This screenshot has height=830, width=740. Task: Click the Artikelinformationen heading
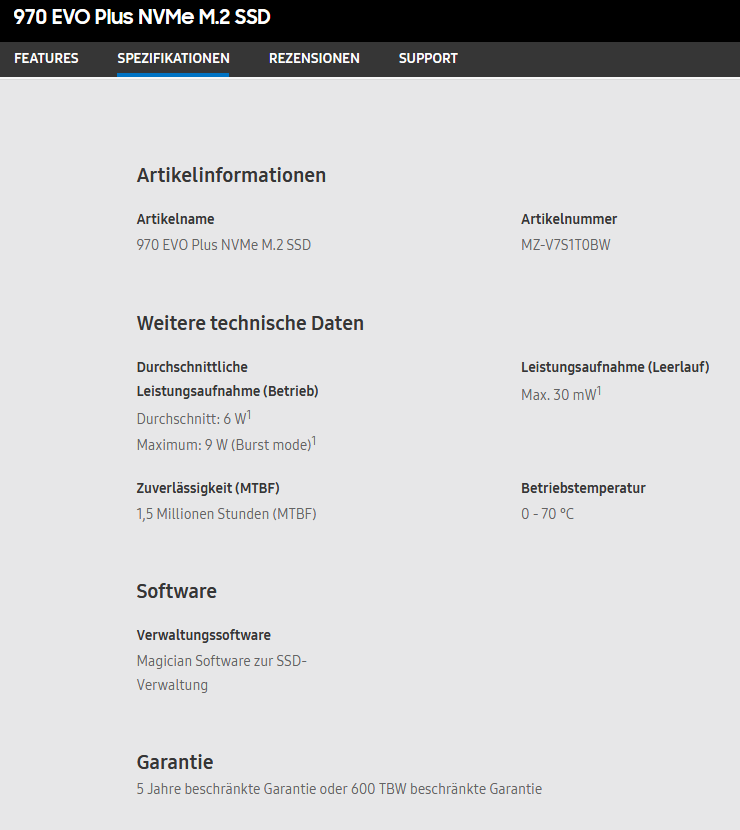pos(231,175)
